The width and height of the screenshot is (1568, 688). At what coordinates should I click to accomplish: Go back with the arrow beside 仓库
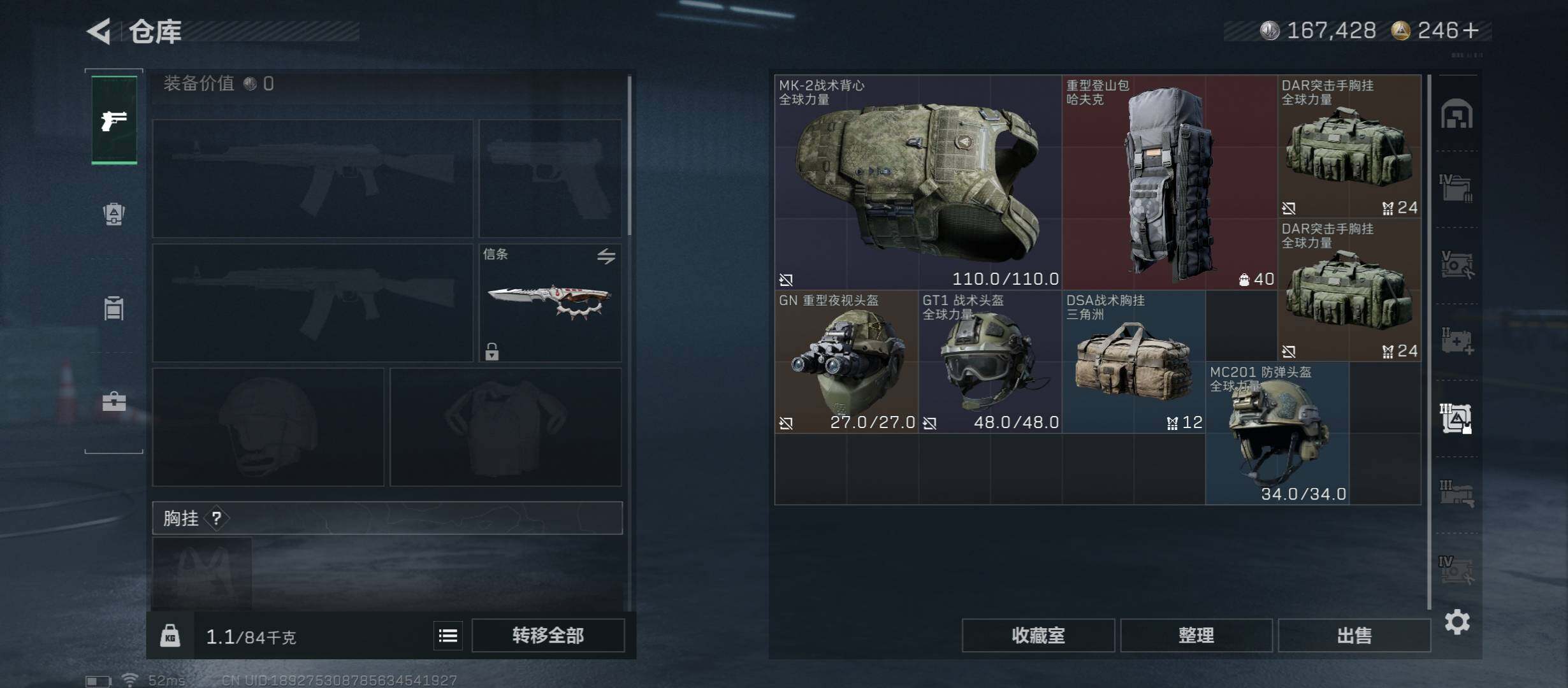click(x=99, y=31)
